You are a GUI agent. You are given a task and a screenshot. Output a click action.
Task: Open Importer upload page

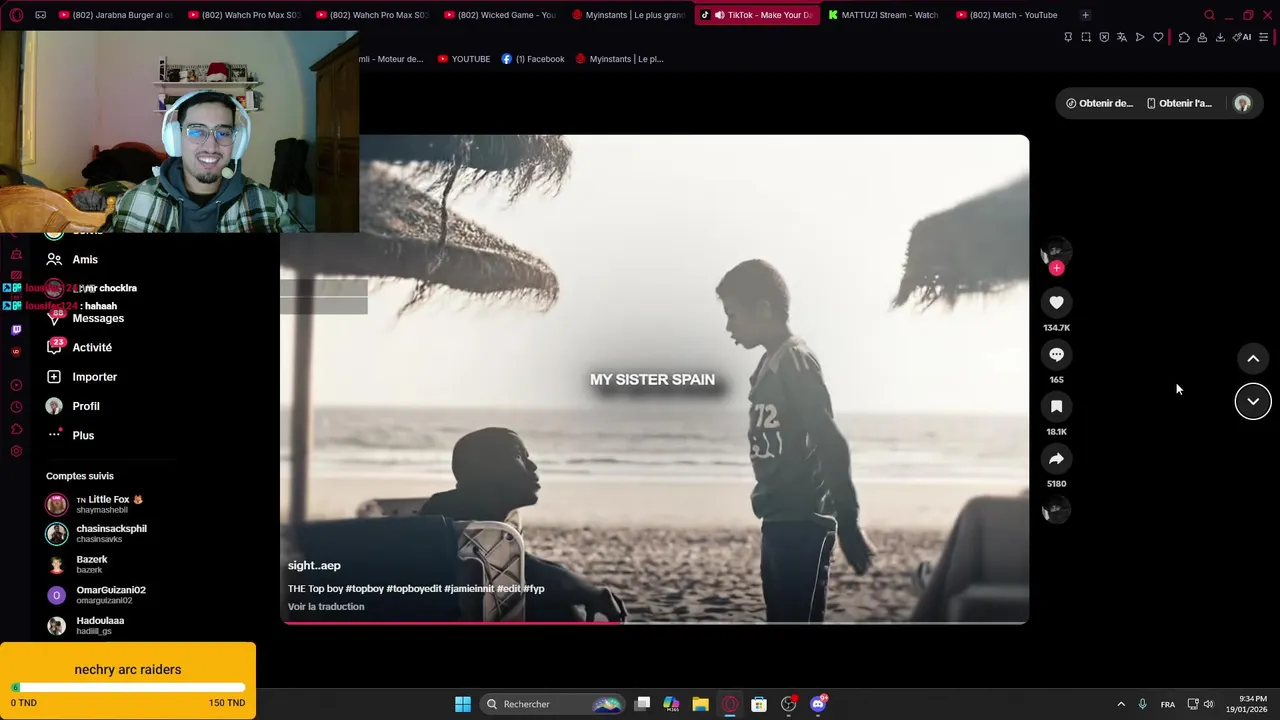click(95, 377)
